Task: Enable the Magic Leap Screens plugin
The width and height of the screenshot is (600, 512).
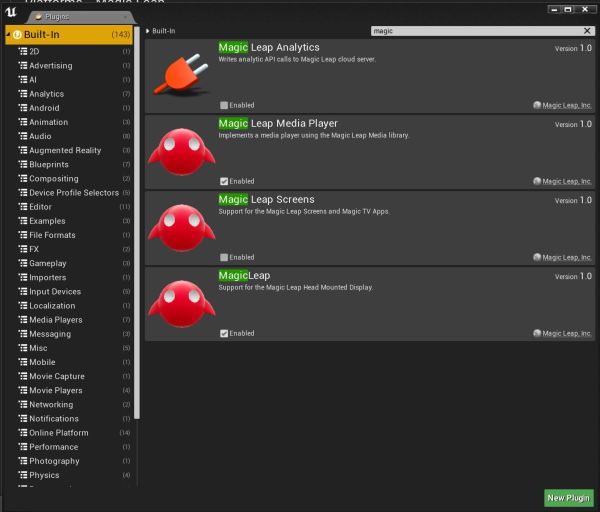Action: 224,257
